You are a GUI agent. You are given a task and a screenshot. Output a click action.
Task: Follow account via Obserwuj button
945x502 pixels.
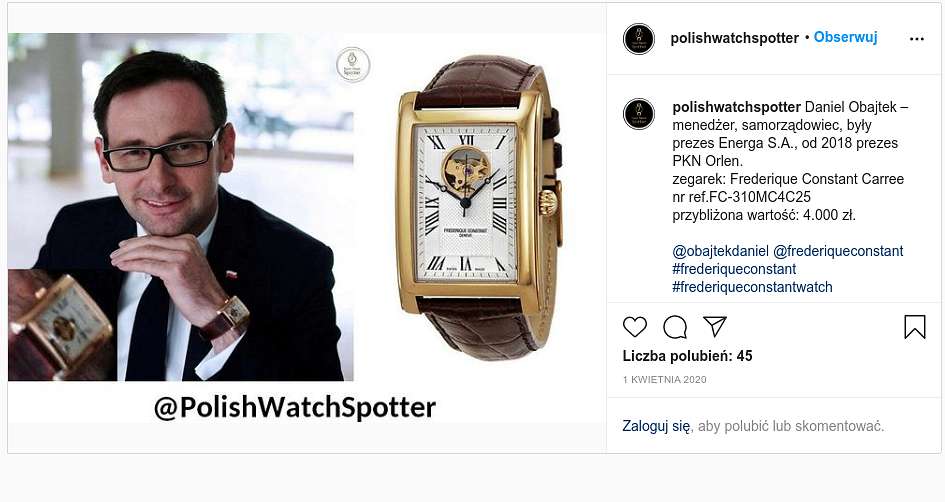point(845,37)
